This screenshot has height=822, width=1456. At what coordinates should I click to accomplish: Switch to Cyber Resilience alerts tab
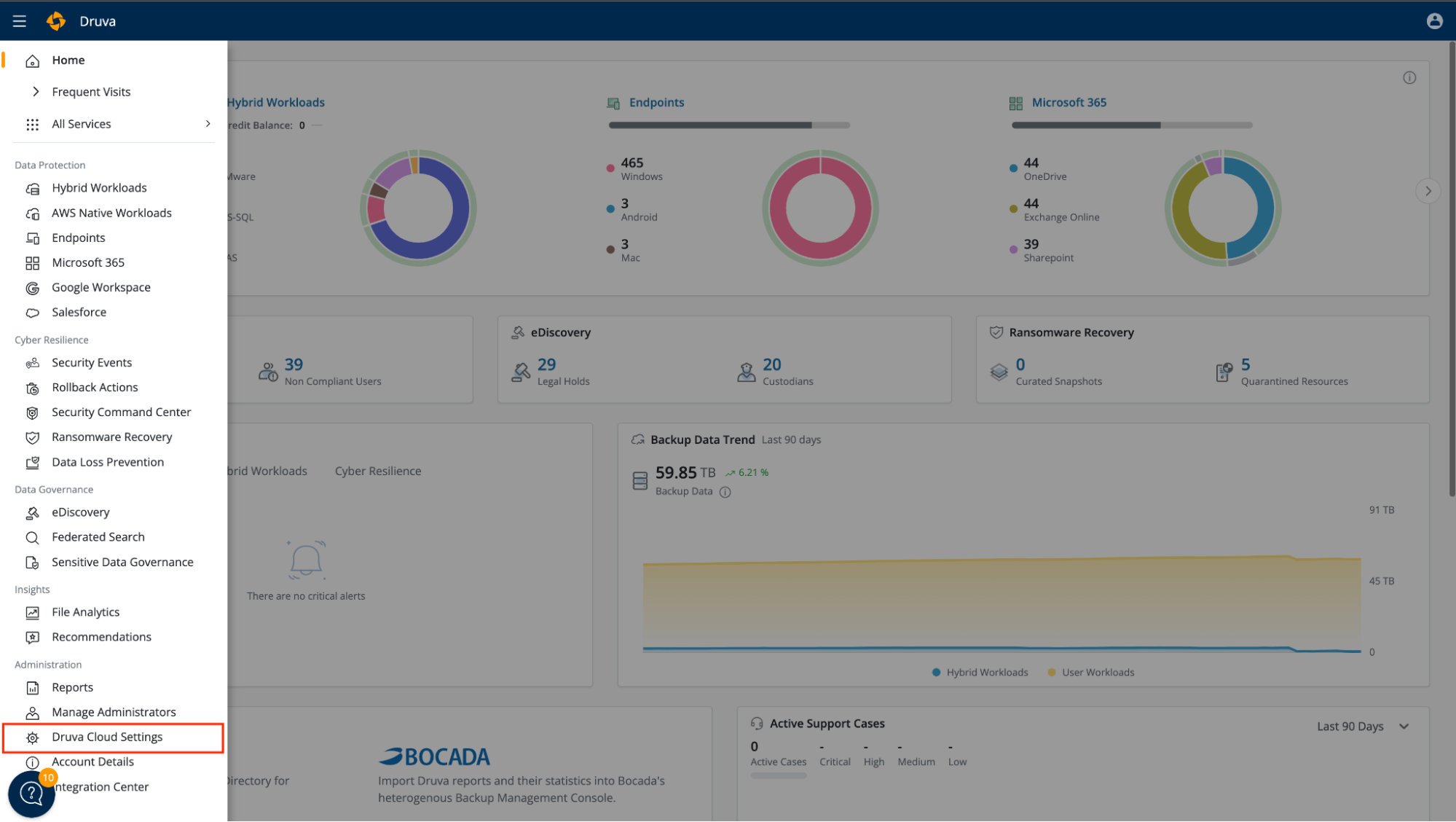coord(378,471)
